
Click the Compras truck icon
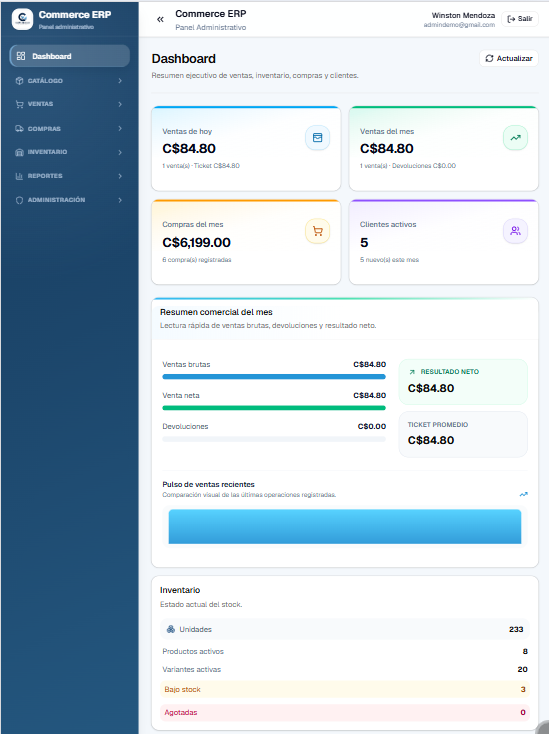coord(19,128)
